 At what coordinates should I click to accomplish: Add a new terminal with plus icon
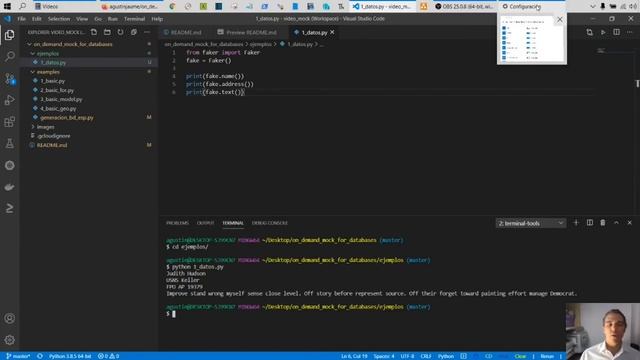(576, 223)
